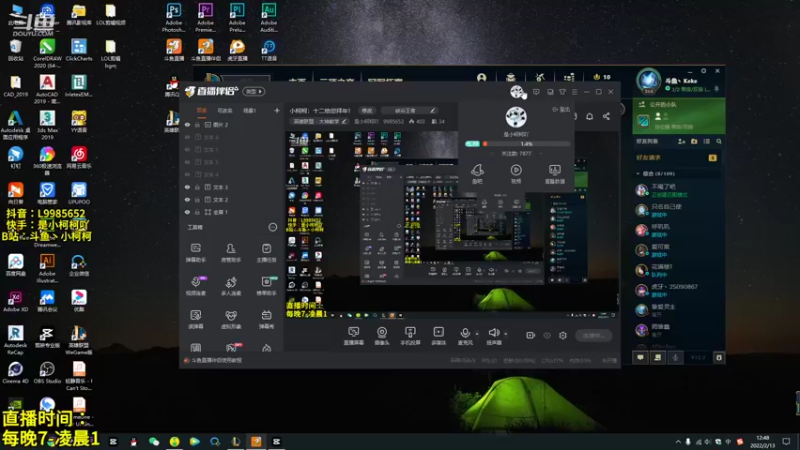Toggle visibility of the 文本 3 layer
This screenshot has height=450, width=800.
tap(187, 187)
